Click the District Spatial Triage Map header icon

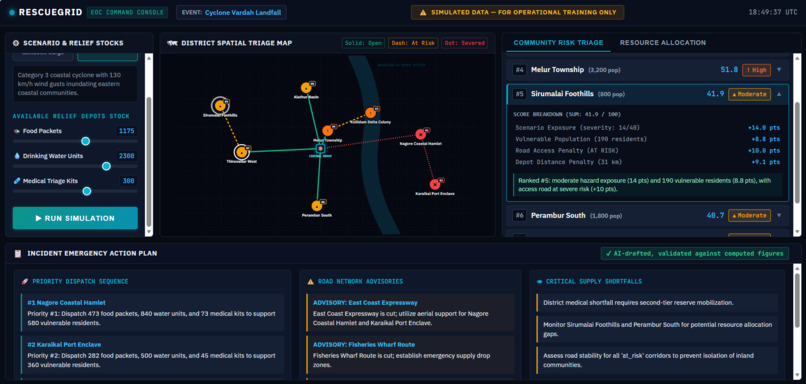(172, 43)
